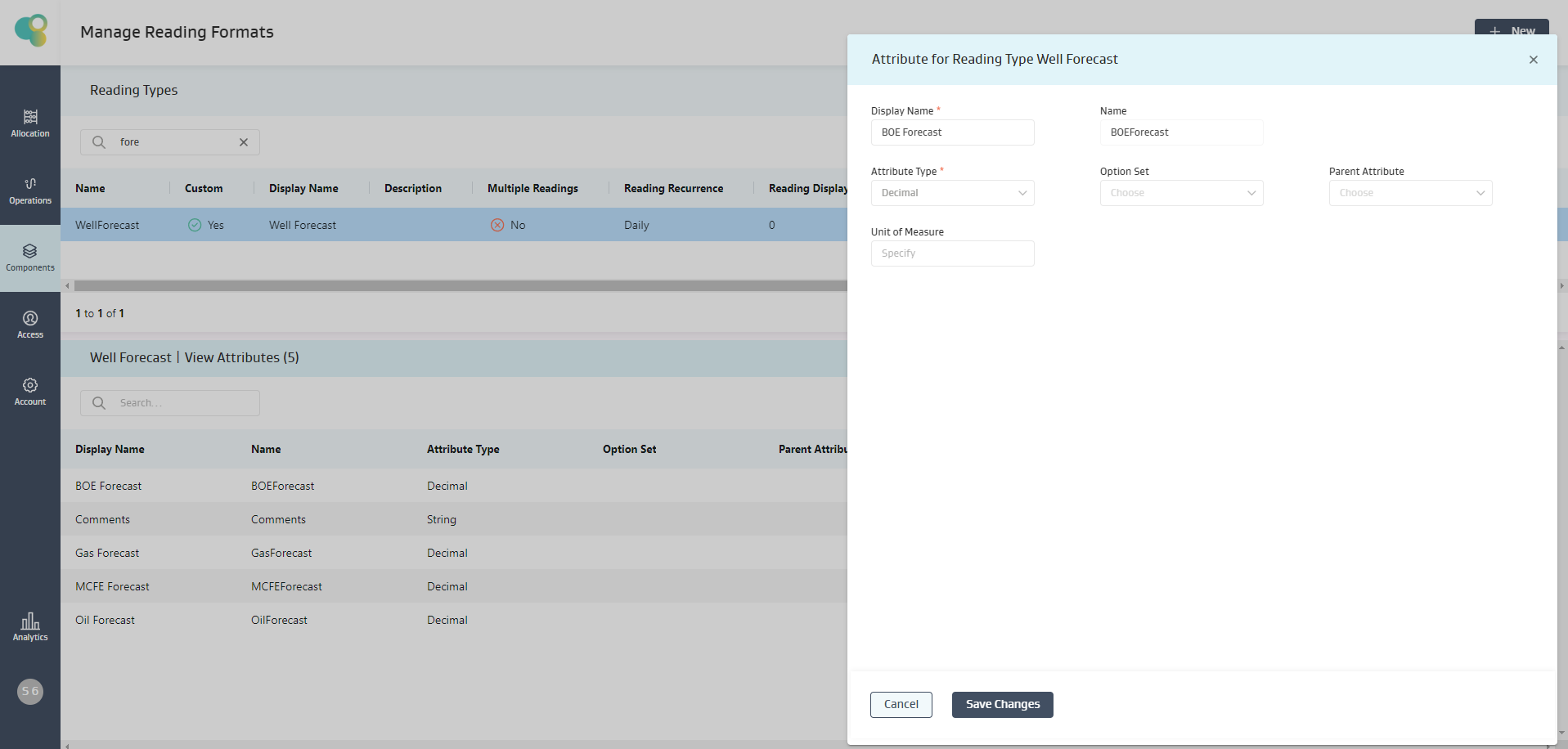Open the Access sidebar icon
Image resolution: width=1568 pixels, height=749 pixels.
pyautogui.click(x=30, y=324)
